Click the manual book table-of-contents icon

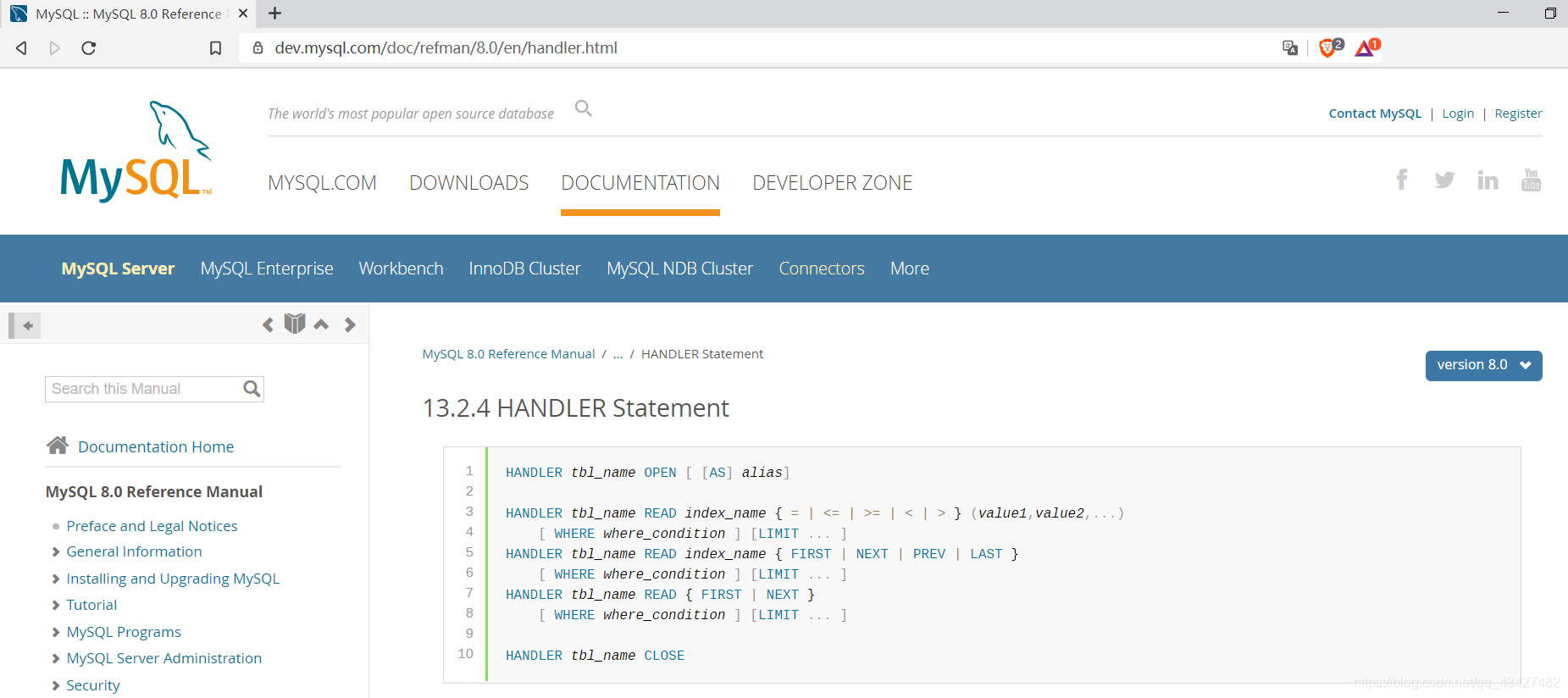294,324
